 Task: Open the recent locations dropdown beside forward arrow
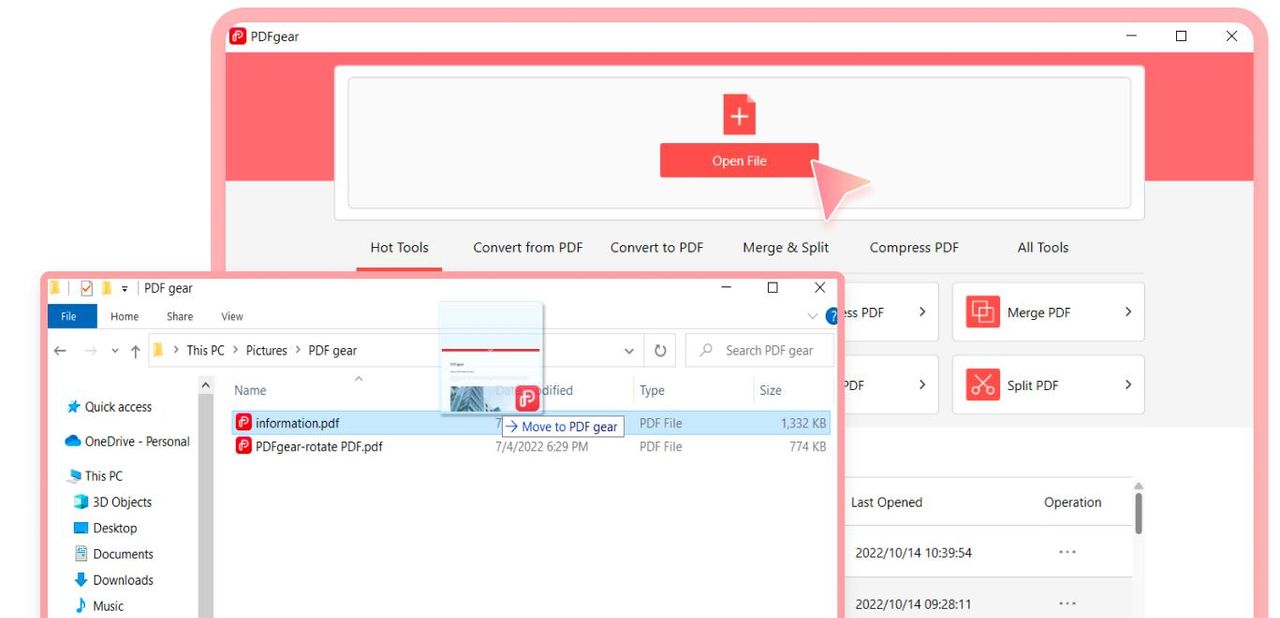point(115,351)
